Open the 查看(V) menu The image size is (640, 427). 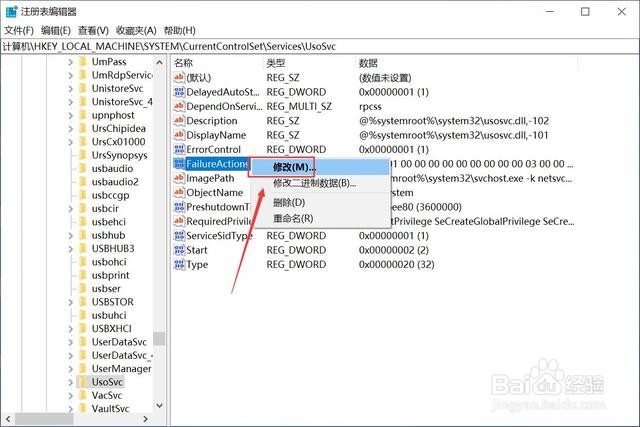[x=93, y=31]
